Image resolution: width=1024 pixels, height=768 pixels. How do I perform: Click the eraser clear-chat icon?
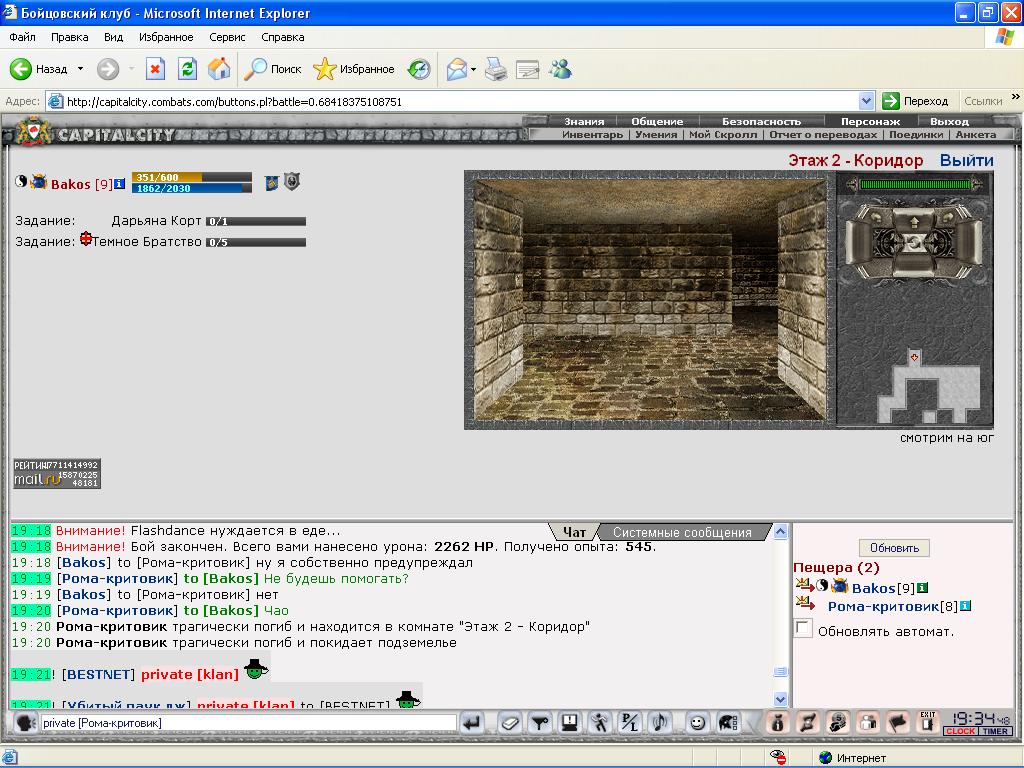pos(509,723)
